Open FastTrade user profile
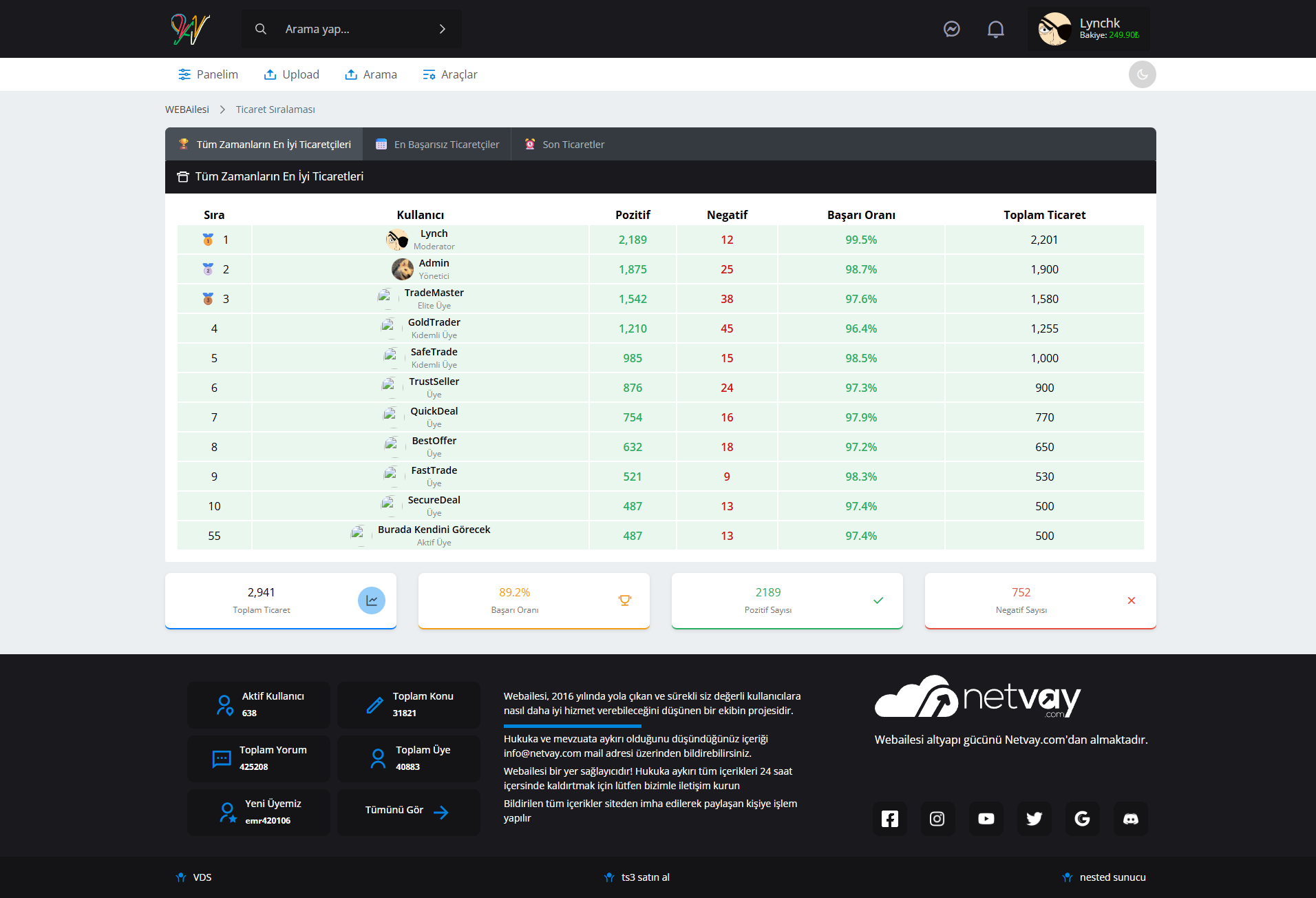 (x=434, y=470)
